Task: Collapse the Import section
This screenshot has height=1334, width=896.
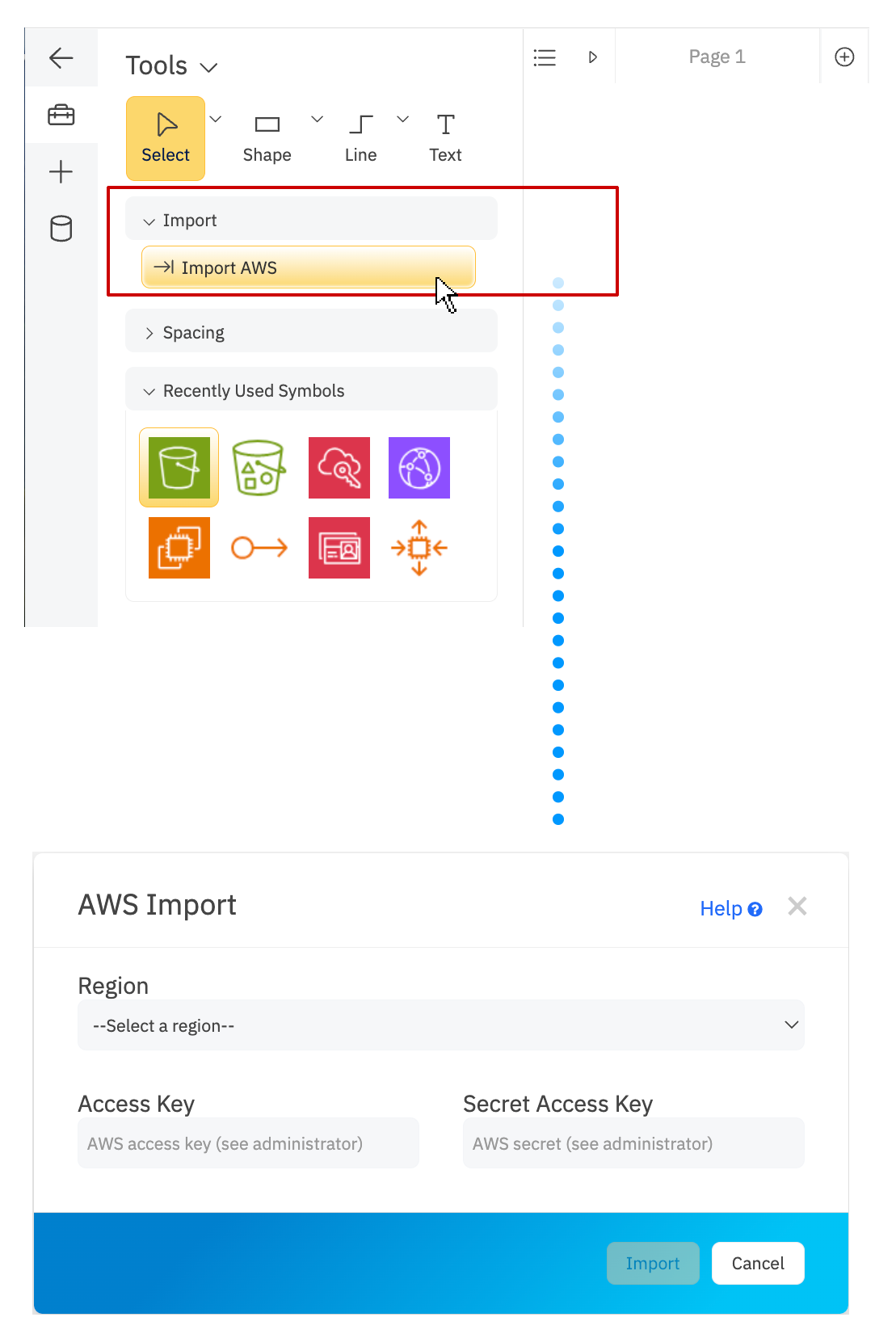Action: tap(311, 220)
